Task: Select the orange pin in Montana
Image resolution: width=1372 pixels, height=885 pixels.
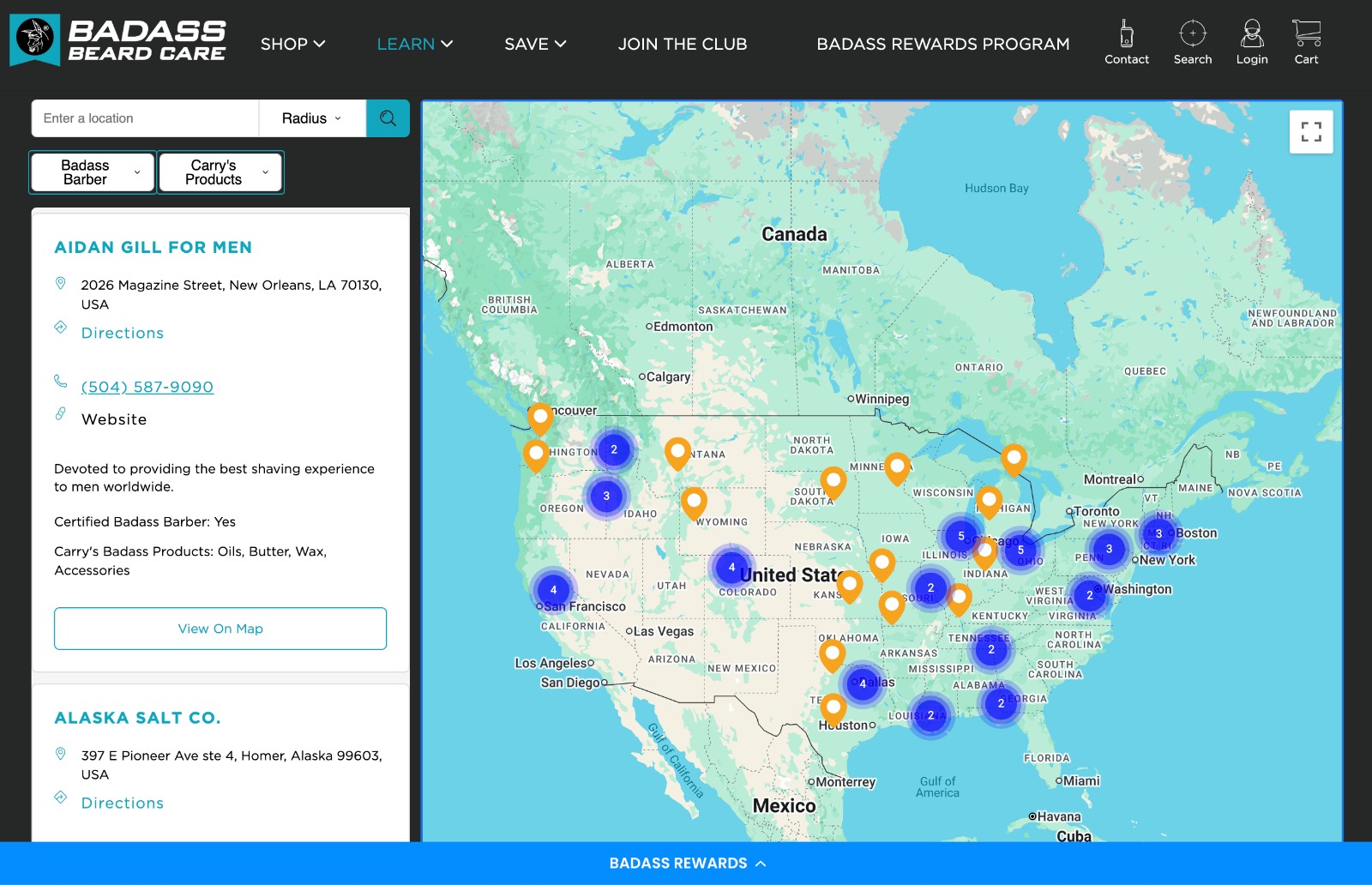Action: (x=677, y=454)
